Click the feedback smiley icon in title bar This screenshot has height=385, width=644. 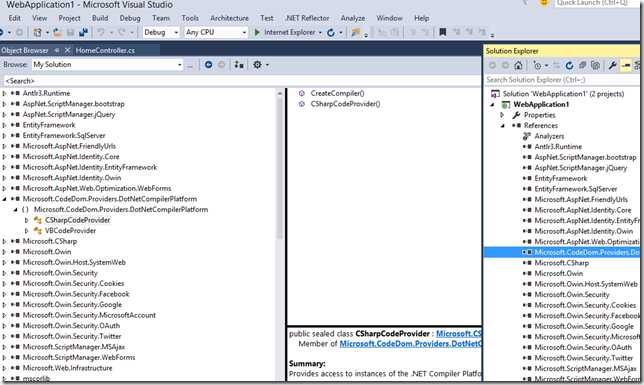pyautogui.click(x=544, y=3)
